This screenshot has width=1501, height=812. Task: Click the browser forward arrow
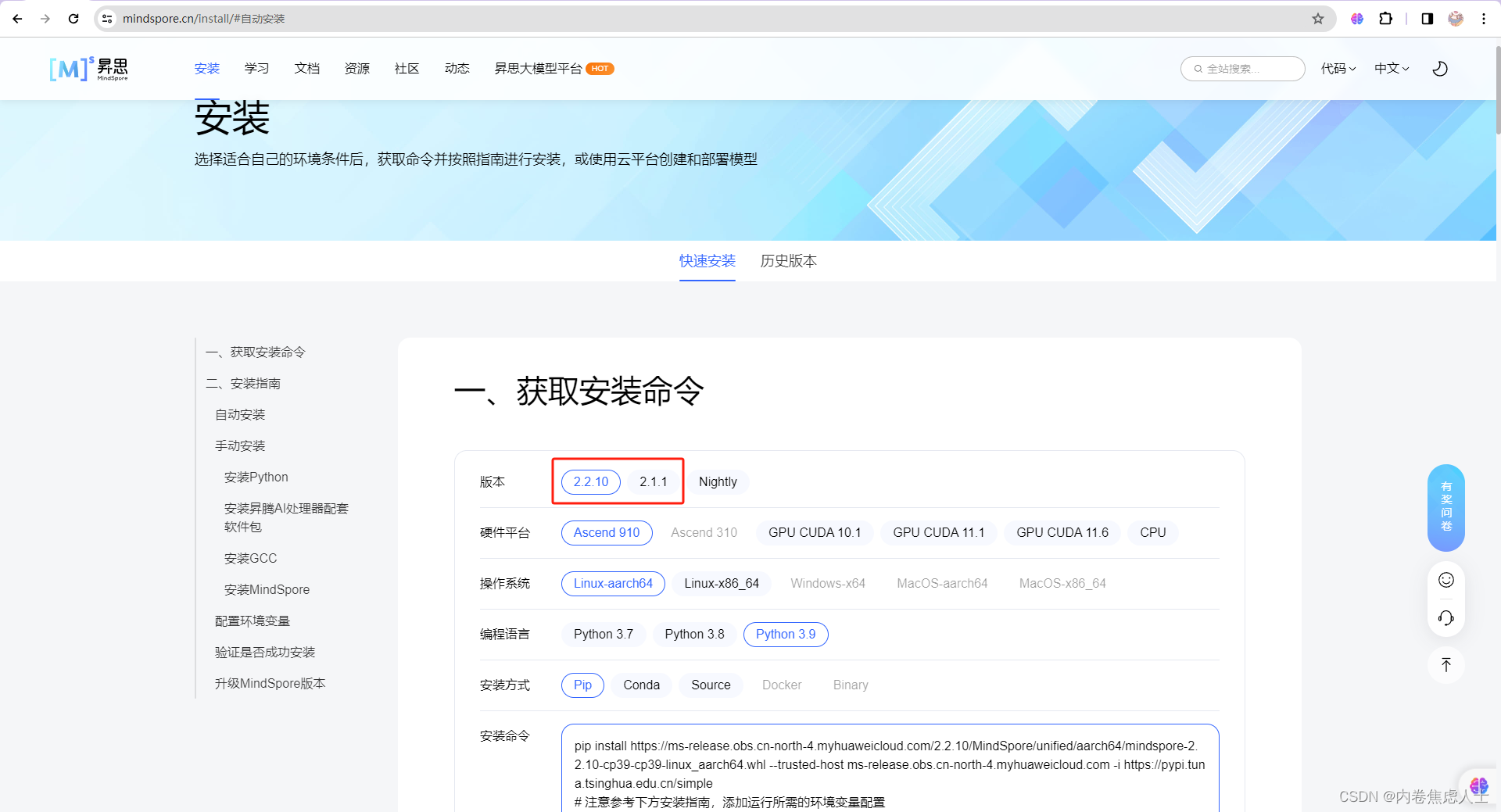click(x=45, y=19)
